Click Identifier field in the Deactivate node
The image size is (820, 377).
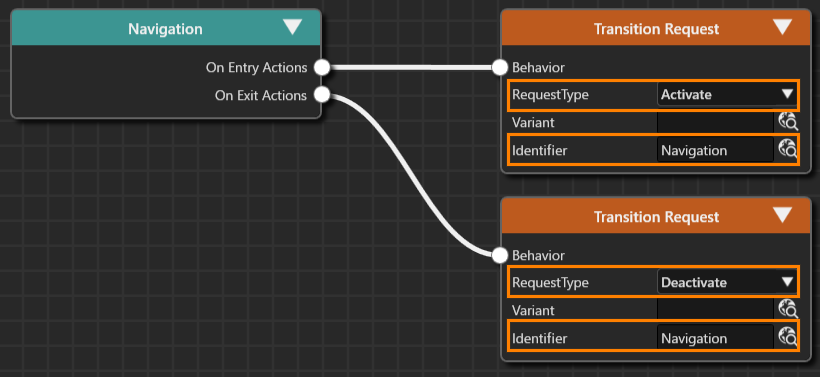tap(715, 338)
